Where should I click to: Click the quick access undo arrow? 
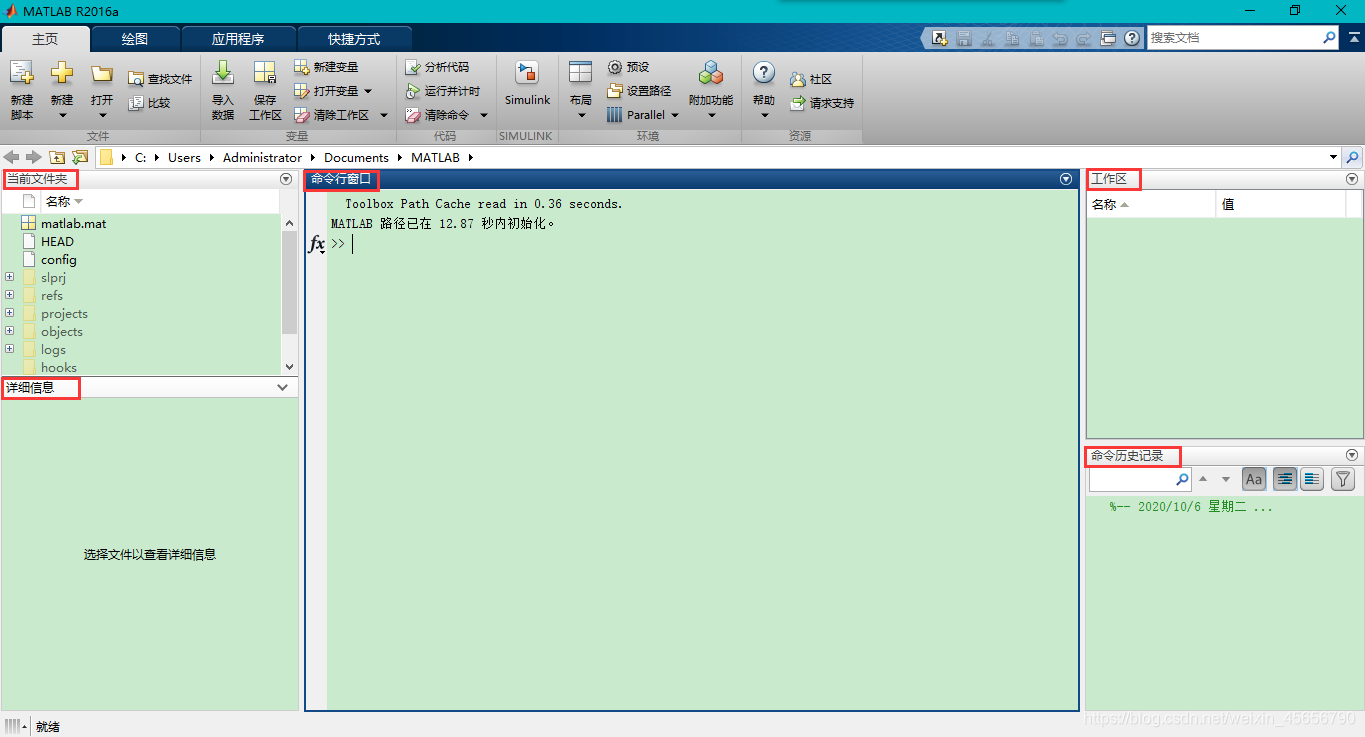1060,38
